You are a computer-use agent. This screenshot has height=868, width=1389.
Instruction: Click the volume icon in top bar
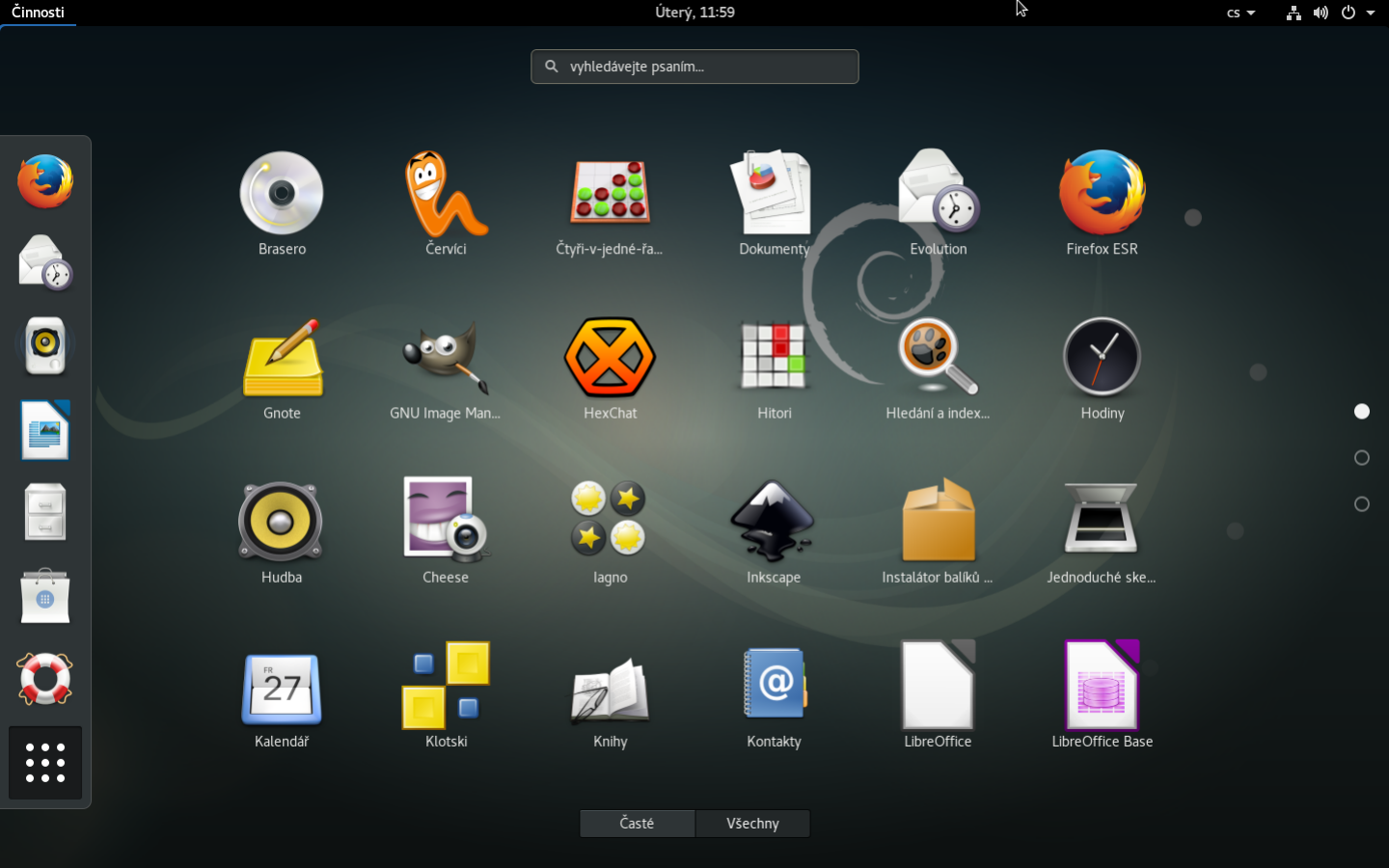point(1321,13)
